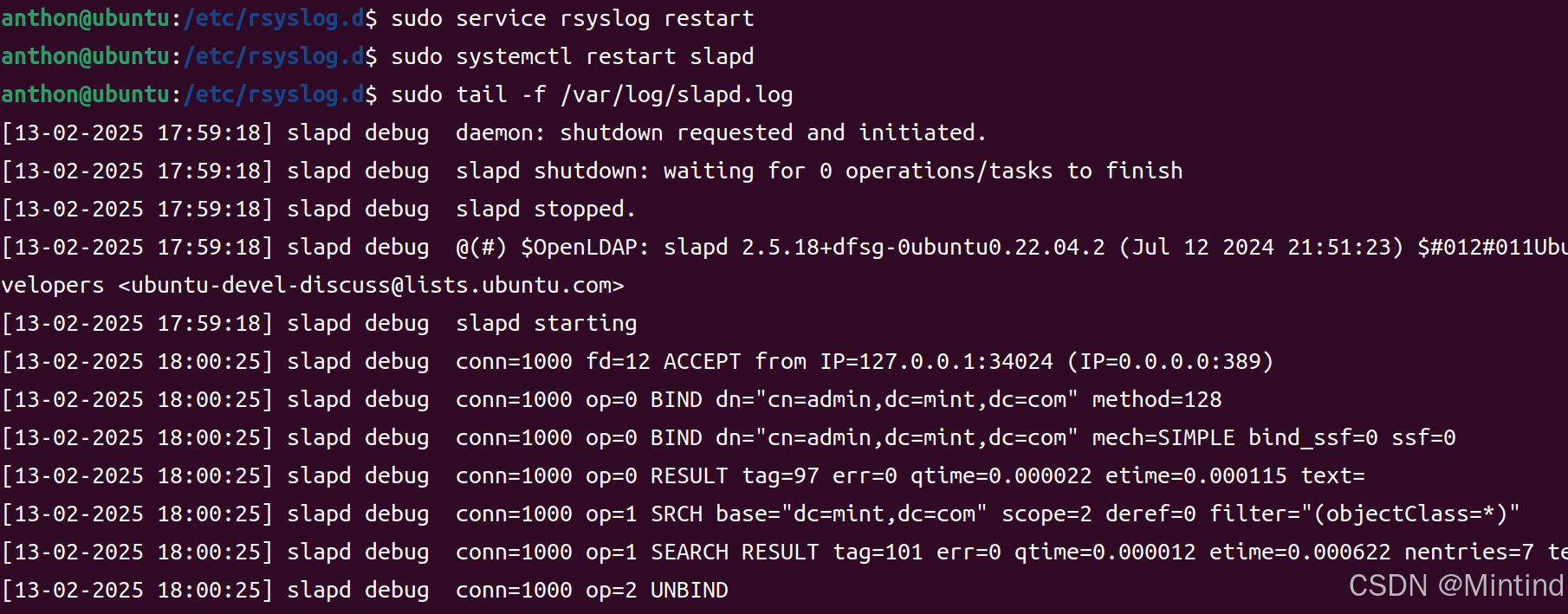Click the /var/log/slapd.log path text
1568x614 pixels.
(677, 94)
